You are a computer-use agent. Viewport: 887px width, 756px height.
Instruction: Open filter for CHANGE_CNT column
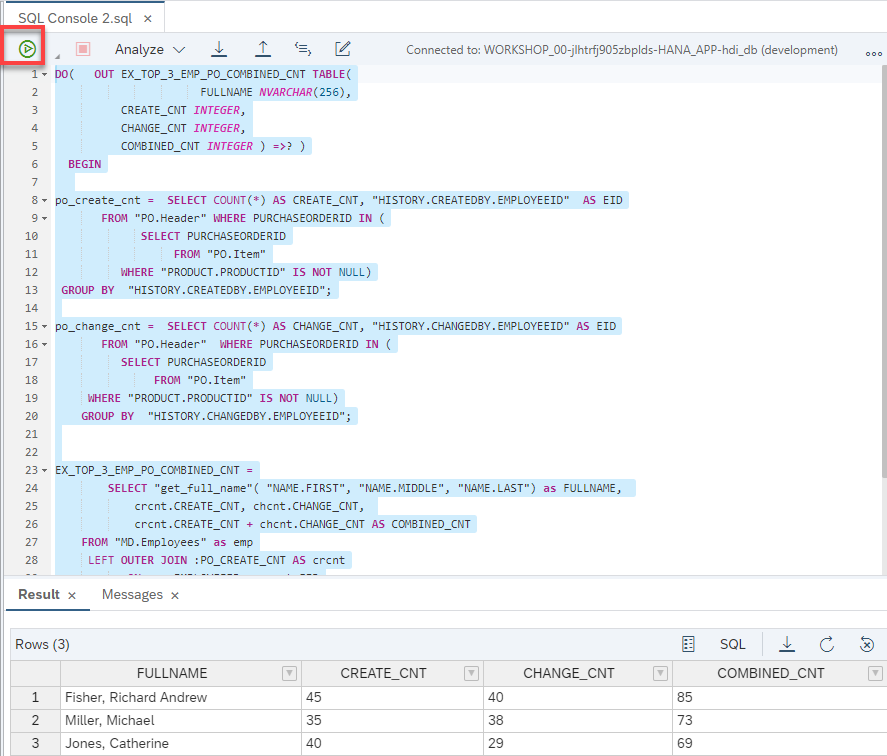pos(660,673)
